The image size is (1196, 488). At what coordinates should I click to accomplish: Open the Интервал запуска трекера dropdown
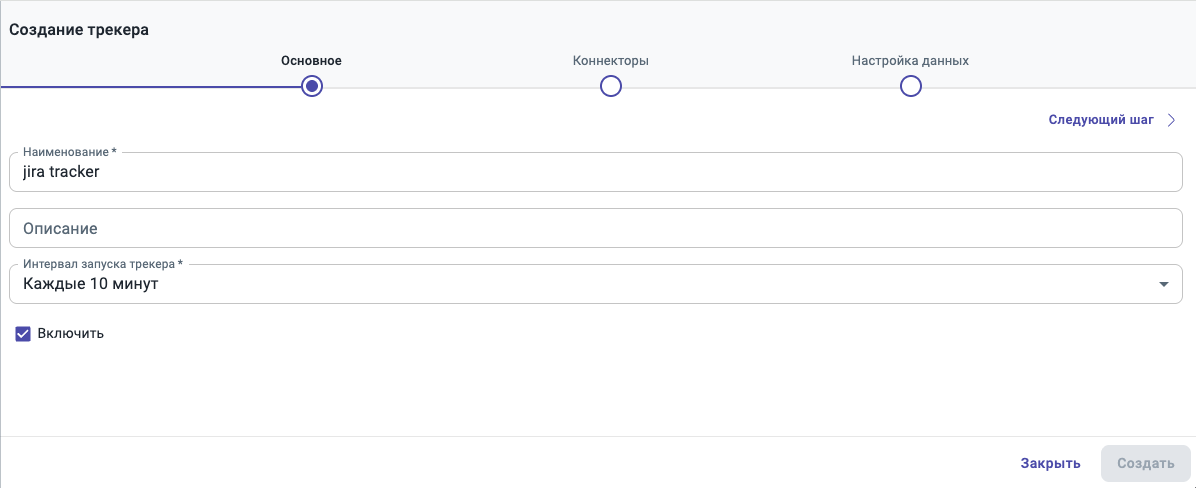click(595, 285)
